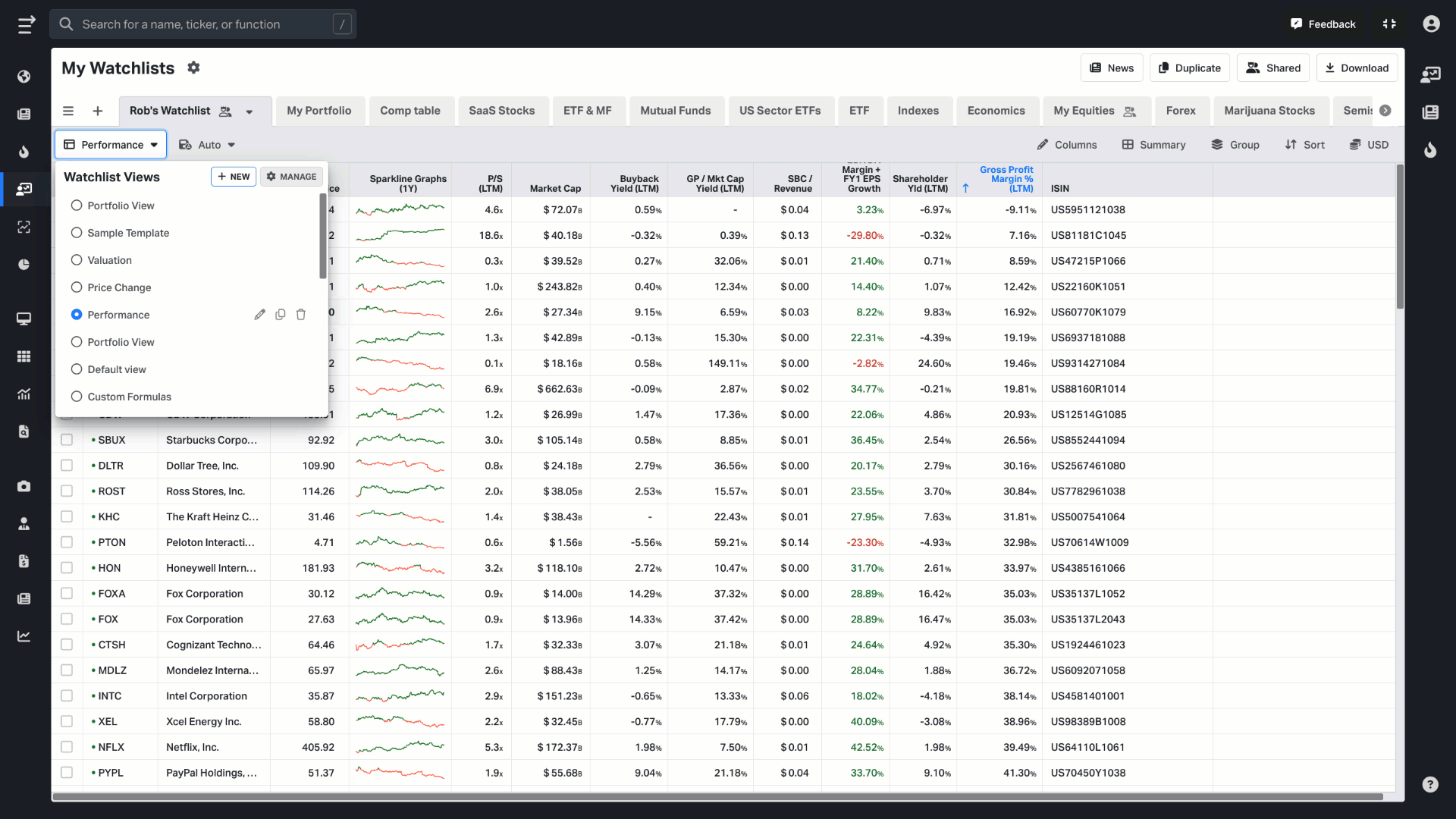Viewport: 1456px width, 819px height.
Task: Click the Feedback button
Action: (1323, 24)
